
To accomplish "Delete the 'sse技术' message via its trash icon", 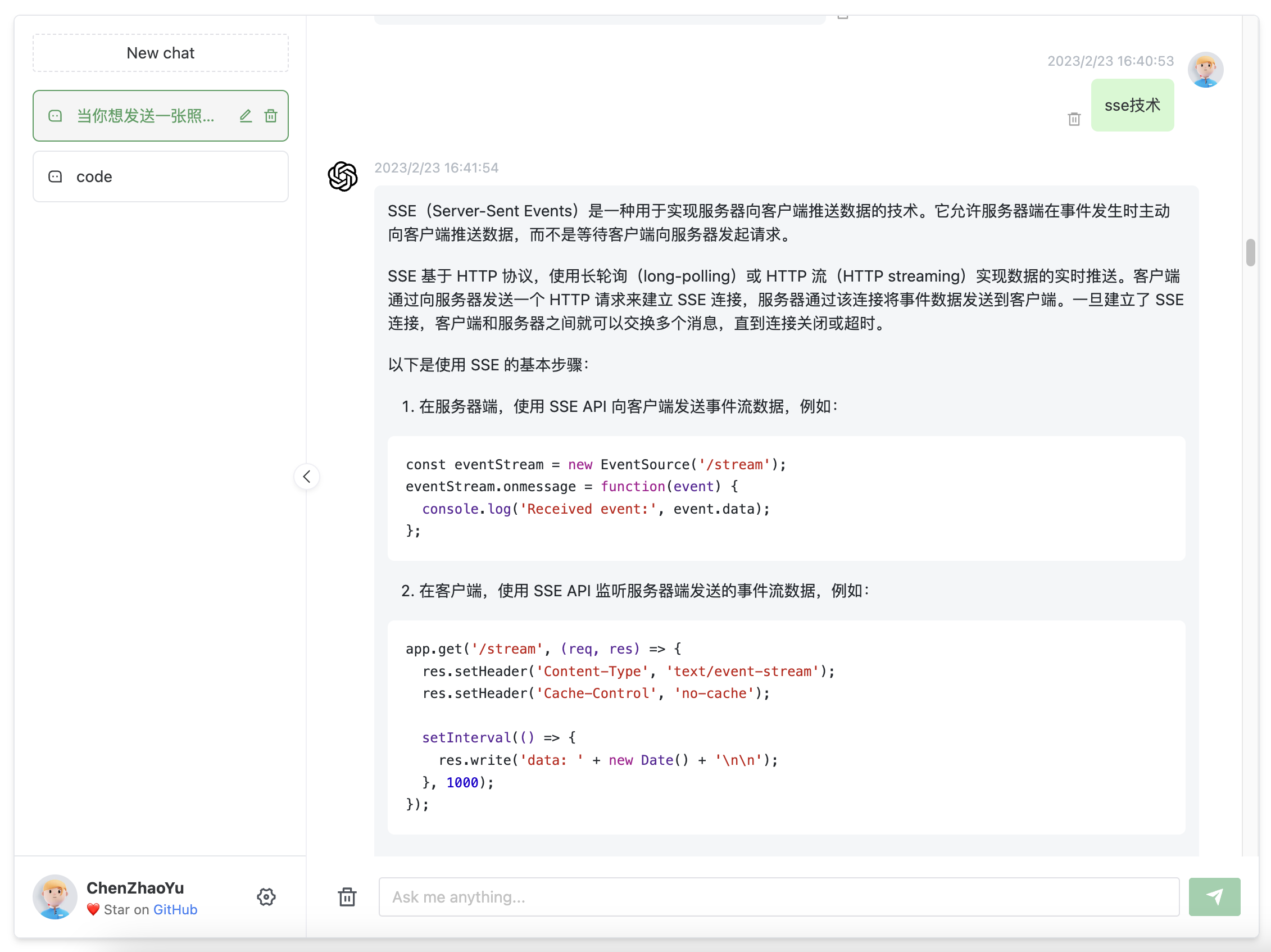I will [1074, 119].
